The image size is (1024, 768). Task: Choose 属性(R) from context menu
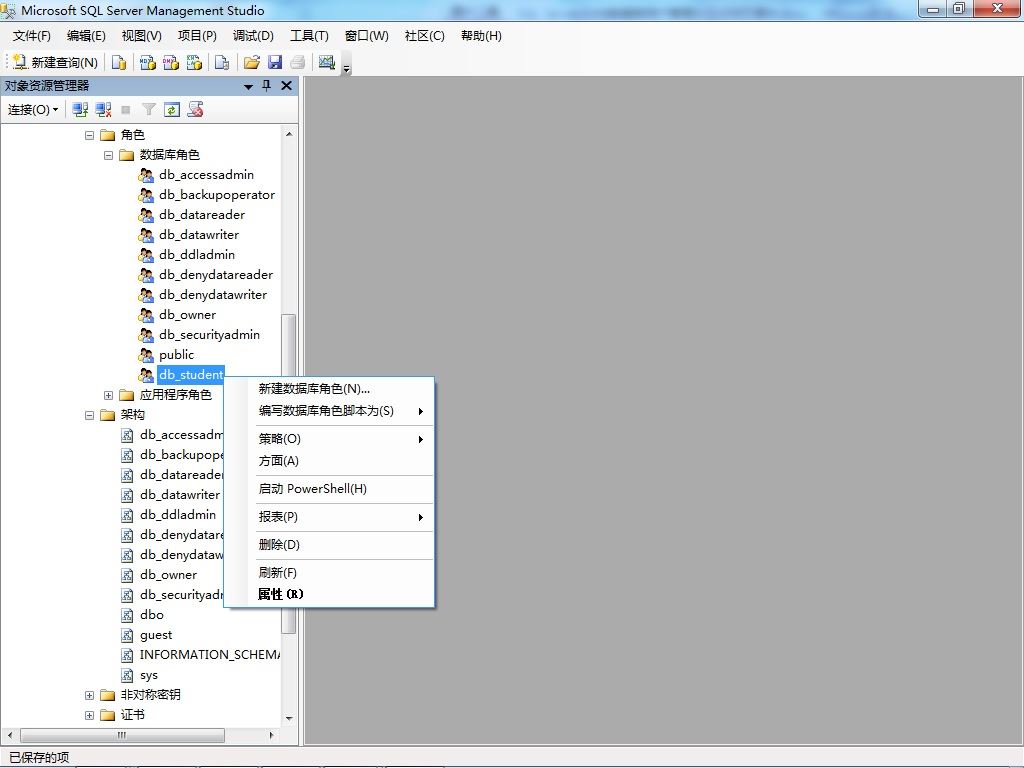pyautogui.click(x=329, y=594)
